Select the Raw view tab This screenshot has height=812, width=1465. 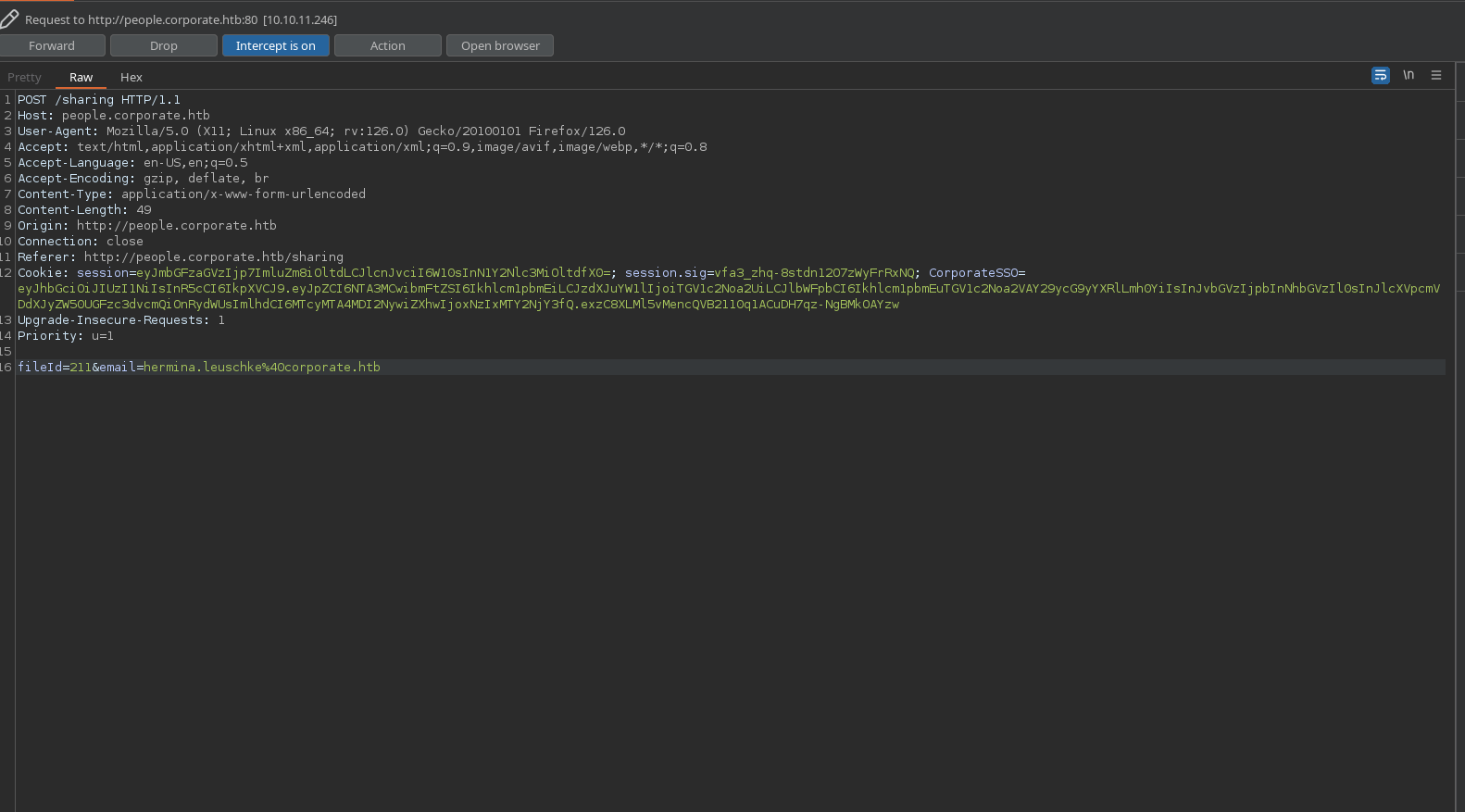[81, 77]
